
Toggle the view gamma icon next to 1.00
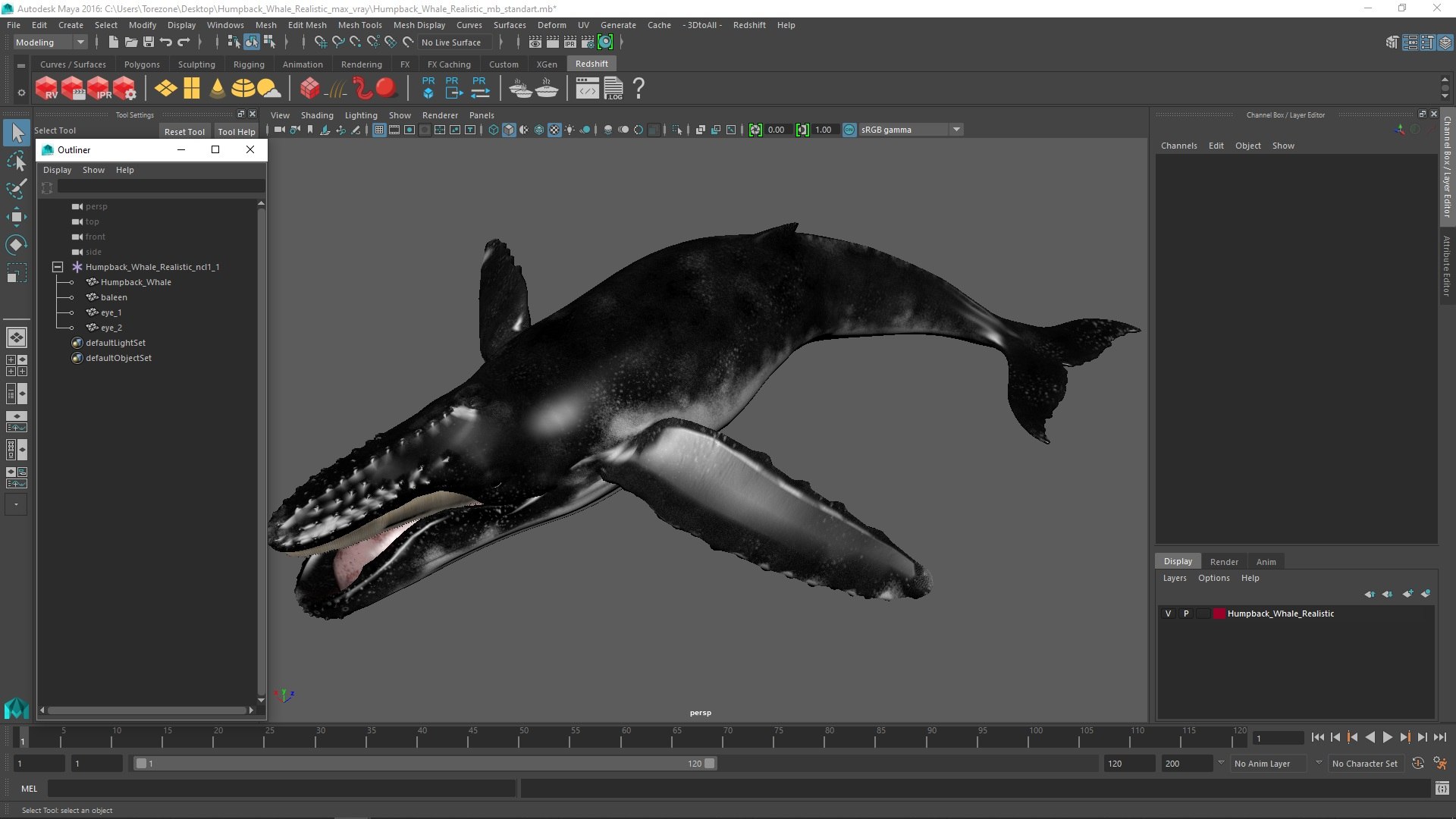coord(802,130)
